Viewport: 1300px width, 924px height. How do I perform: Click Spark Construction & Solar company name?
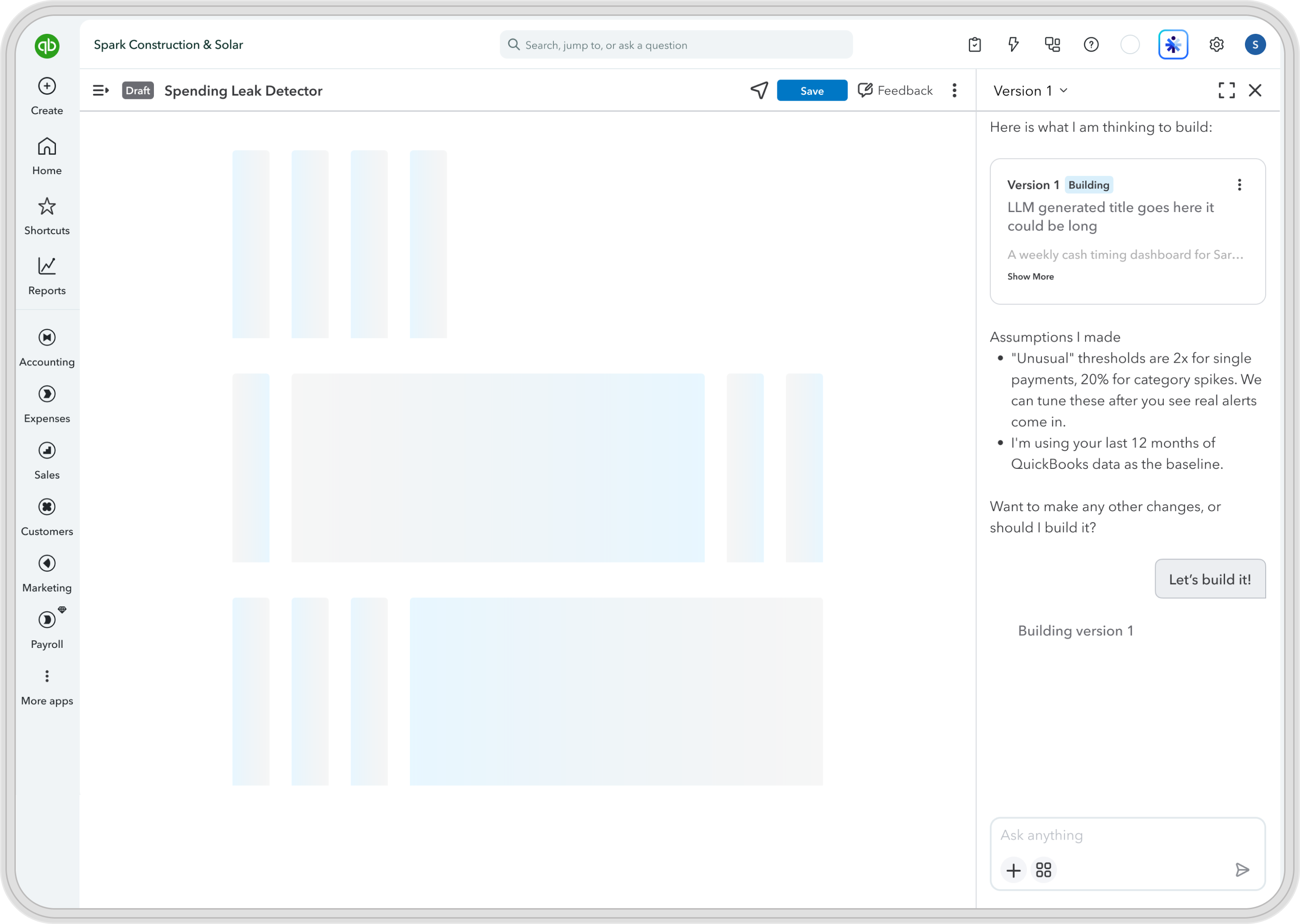pyautogui.click(x=168, y=44)
